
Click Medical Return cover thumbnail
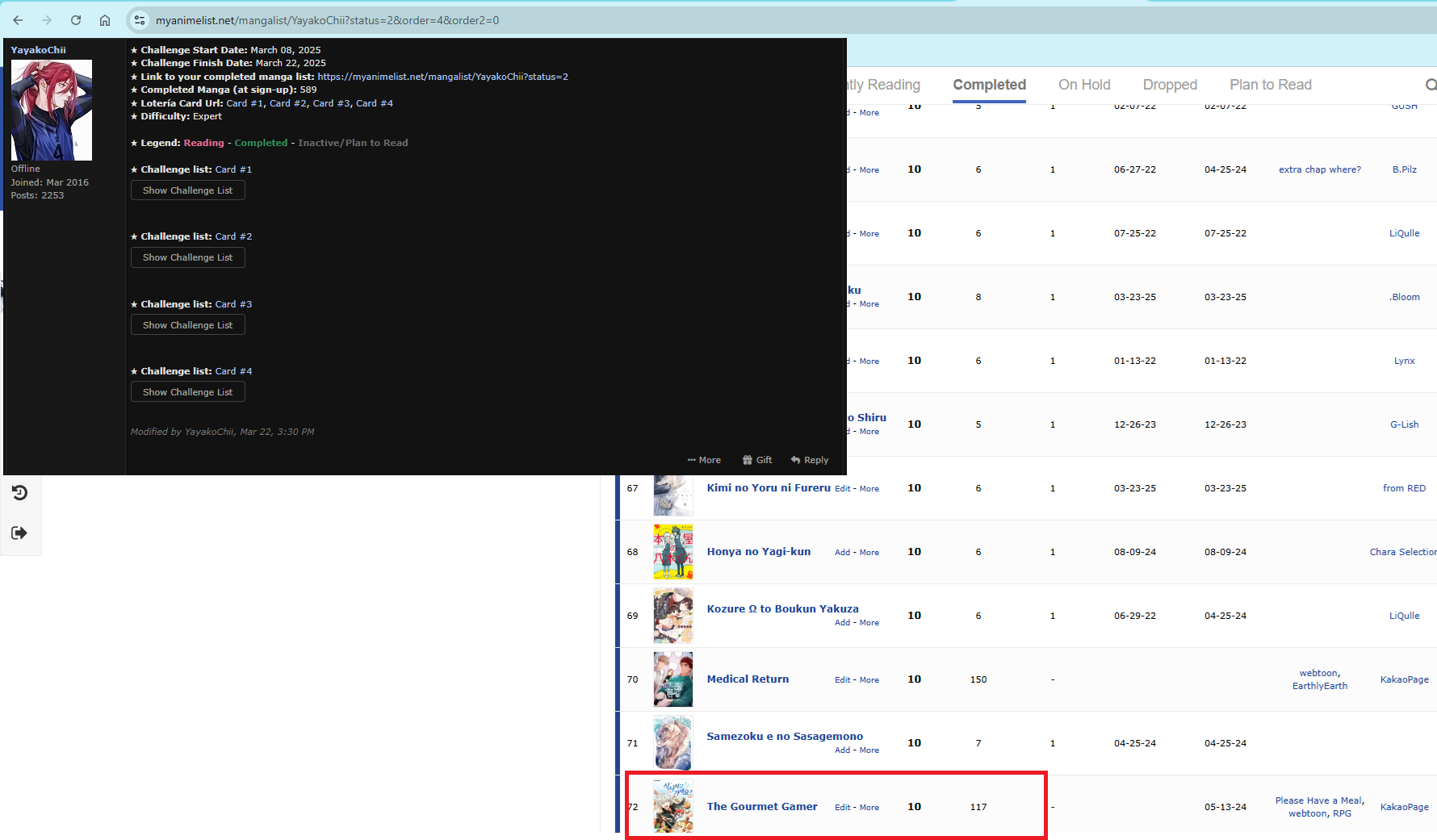coord(673,679)
